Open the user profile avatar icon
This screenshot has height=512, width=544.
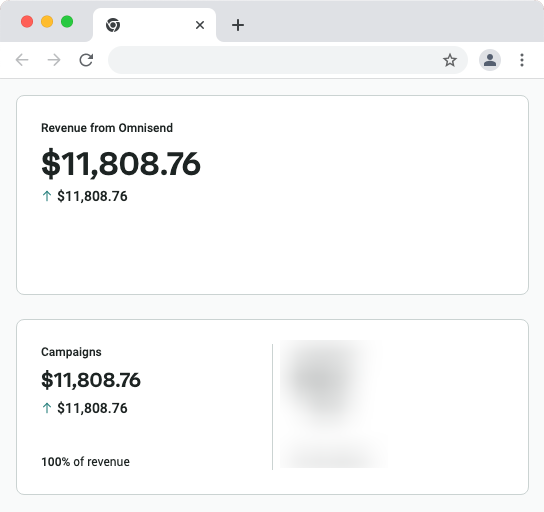[x=490, y=60]
